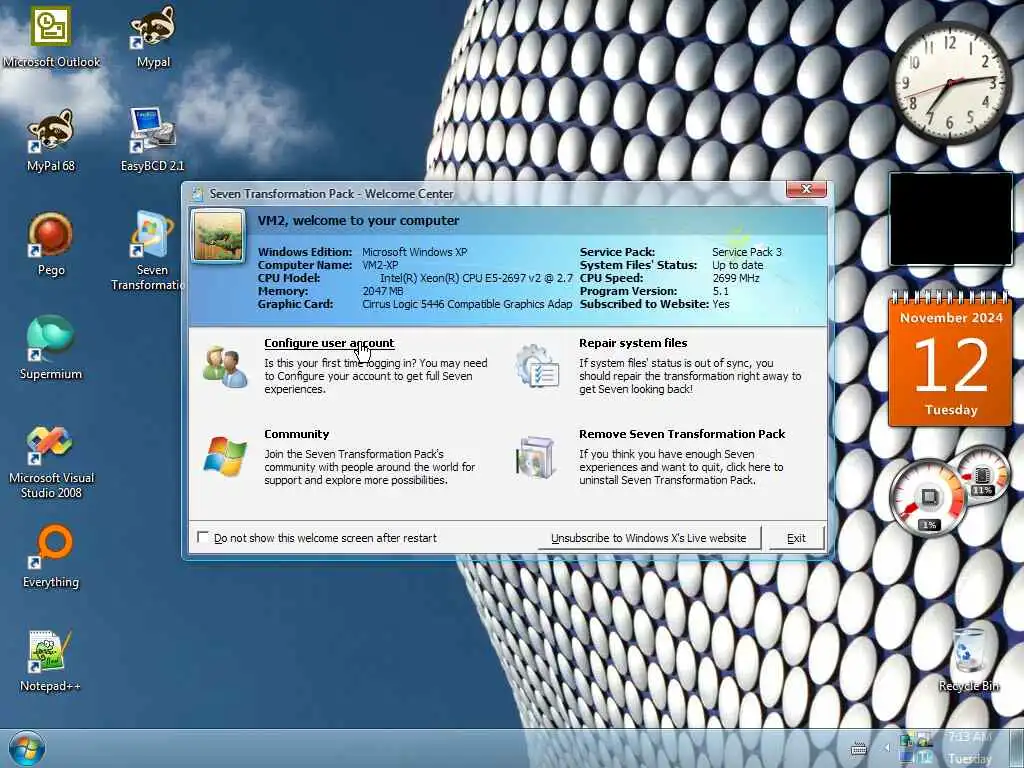Click the 'VM2, welcome to your computer' heading
This screenshot has height=768, width=1024.
coord(359,220)
